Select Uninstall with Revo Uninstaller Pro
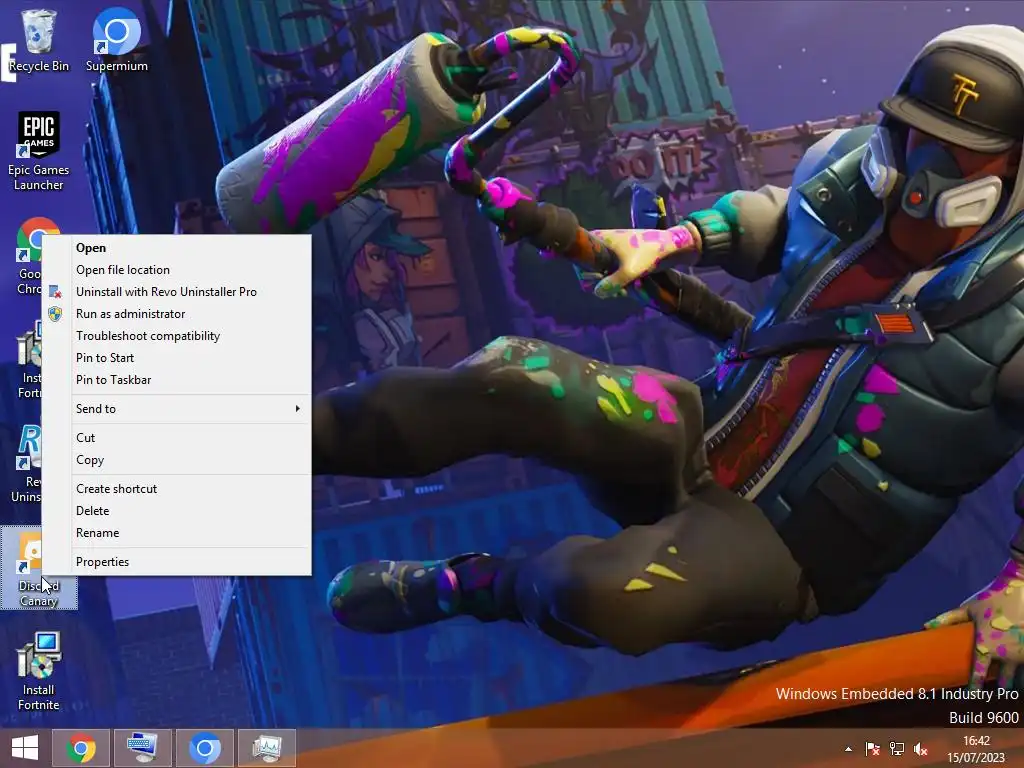The image size is (1024, 768). coord(176,292)
